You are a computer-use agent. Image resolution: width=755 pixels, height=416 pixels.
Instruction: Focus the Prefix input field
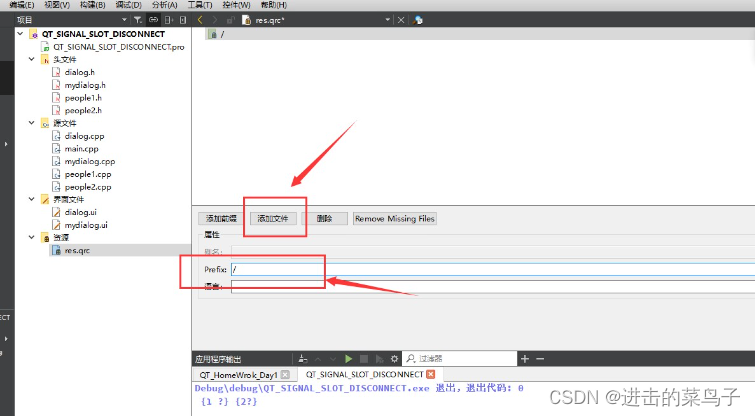(x=493, y=270)
